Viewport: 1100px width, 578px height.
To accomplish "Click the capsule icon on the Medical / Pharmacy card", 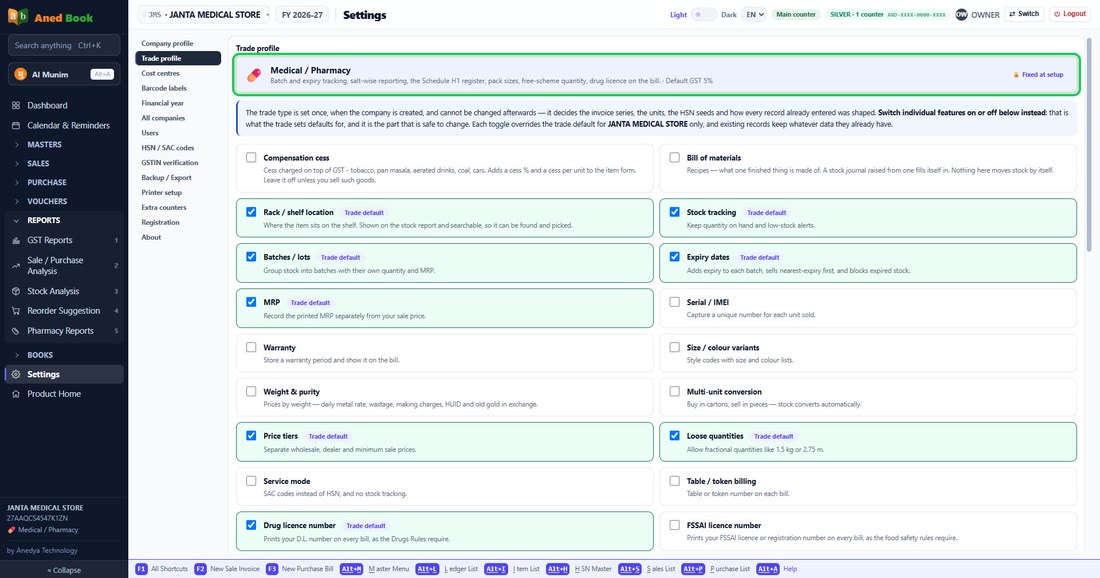I will coord(254,74).
